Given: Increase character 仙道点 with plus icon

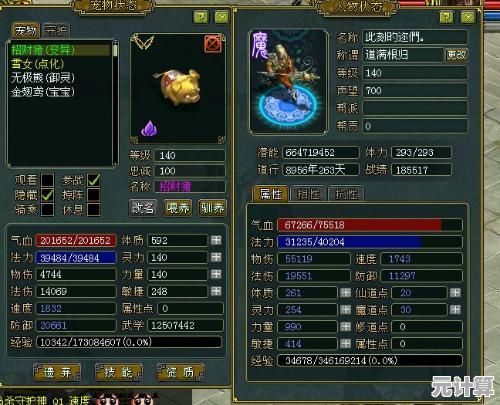Looking at the screenshot, I should click(x=455, y=293).
